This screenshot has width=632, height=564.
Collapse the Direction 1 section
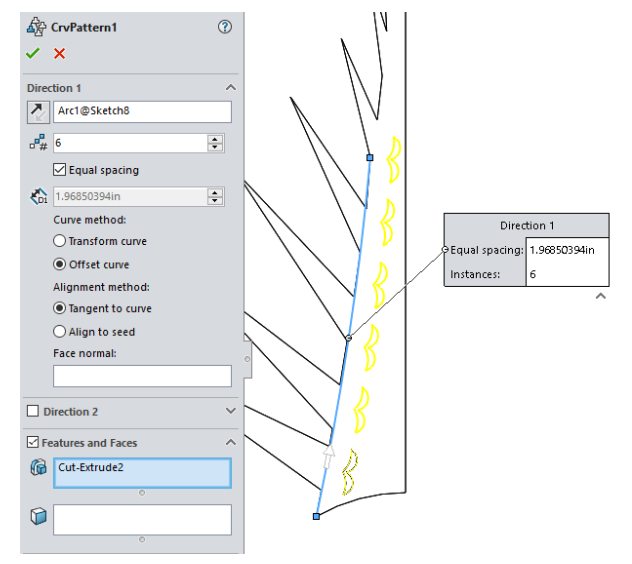tap(231, 88)
